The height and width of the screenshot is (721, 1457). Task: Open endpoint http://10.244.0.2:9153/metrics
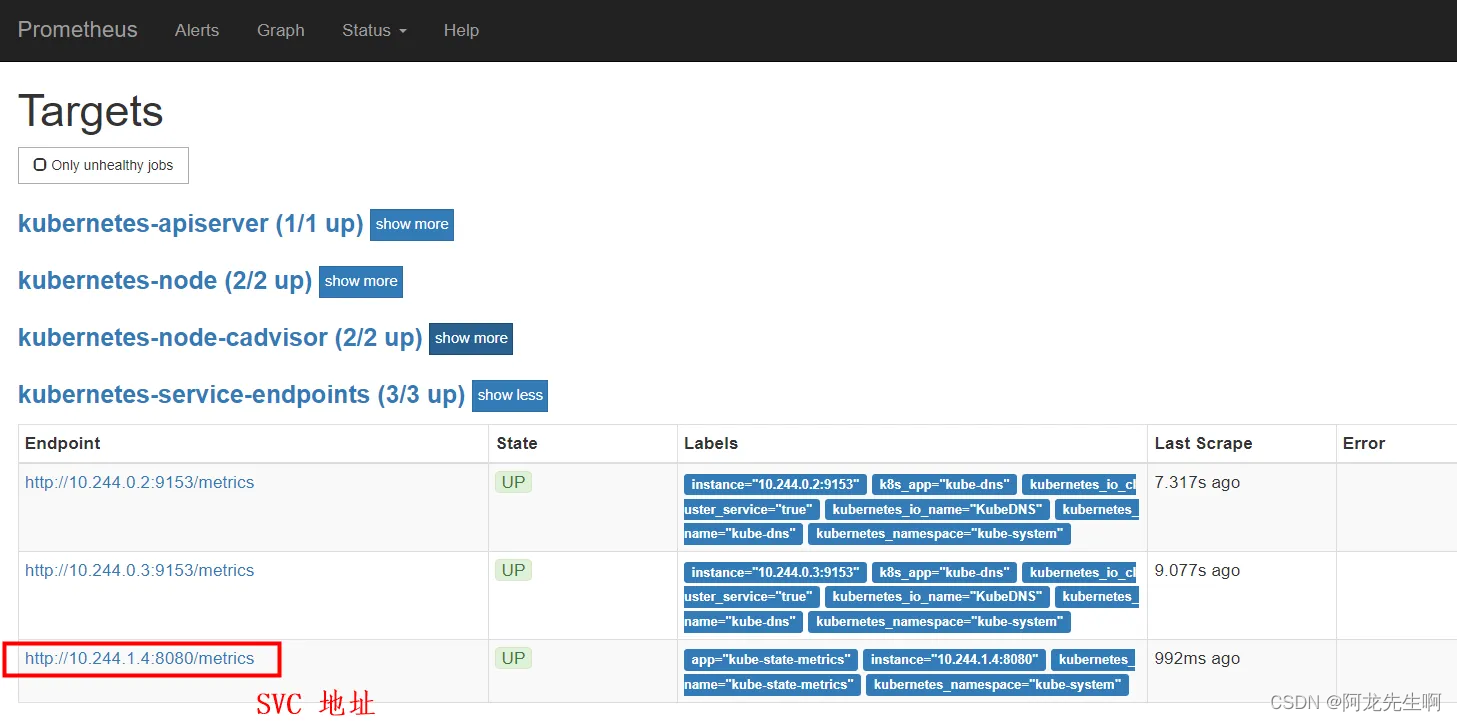[139, 482]
